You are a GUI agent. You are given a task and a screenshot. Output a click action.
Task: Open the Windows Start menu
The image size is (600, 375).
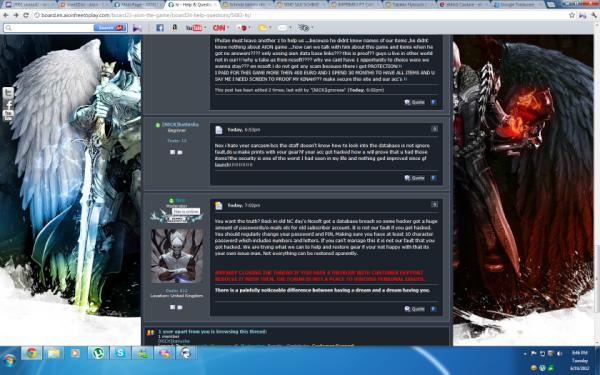(x=9, y=360)
